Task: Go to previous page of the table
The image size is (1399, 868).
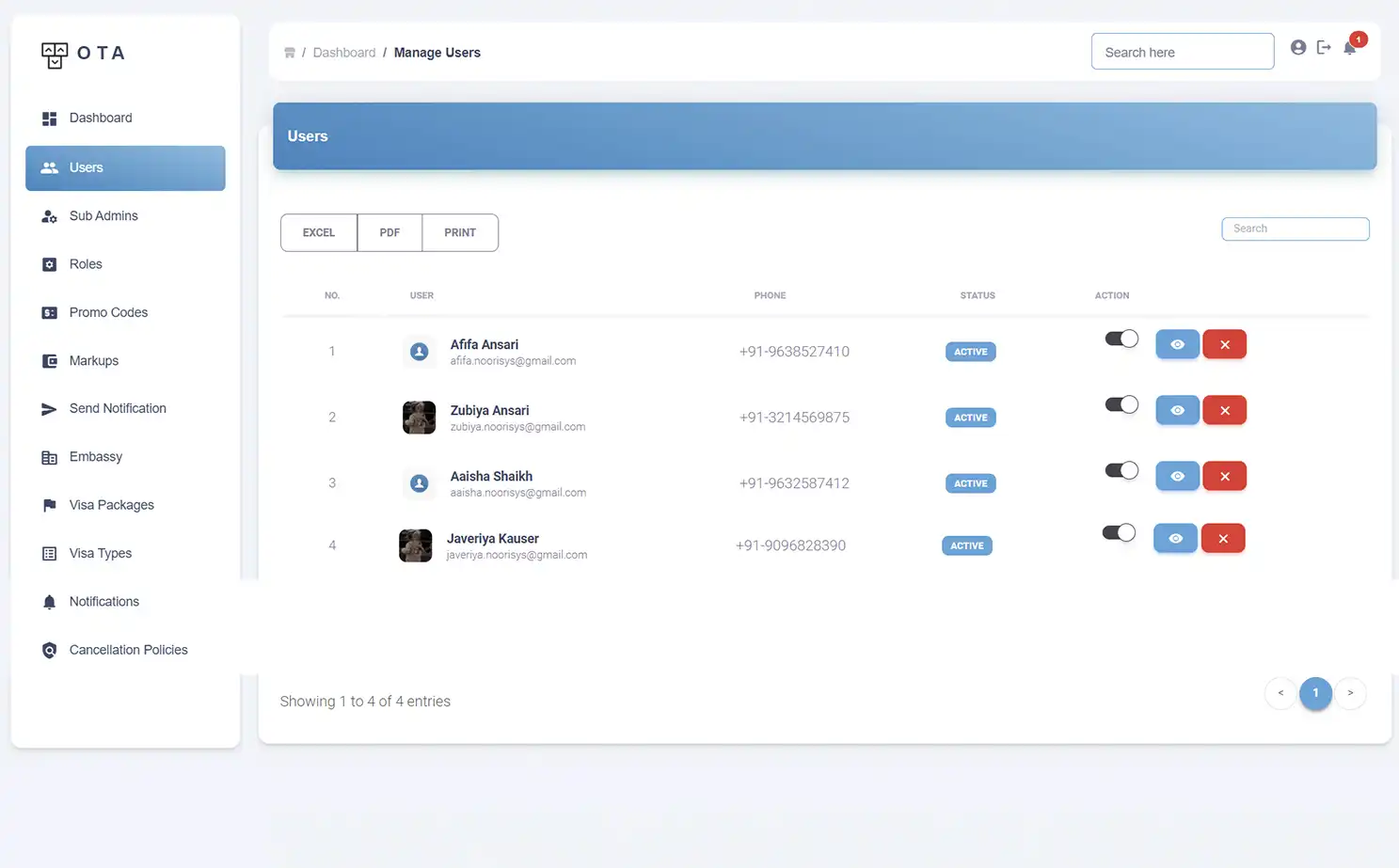Action: coord(1280,693)
